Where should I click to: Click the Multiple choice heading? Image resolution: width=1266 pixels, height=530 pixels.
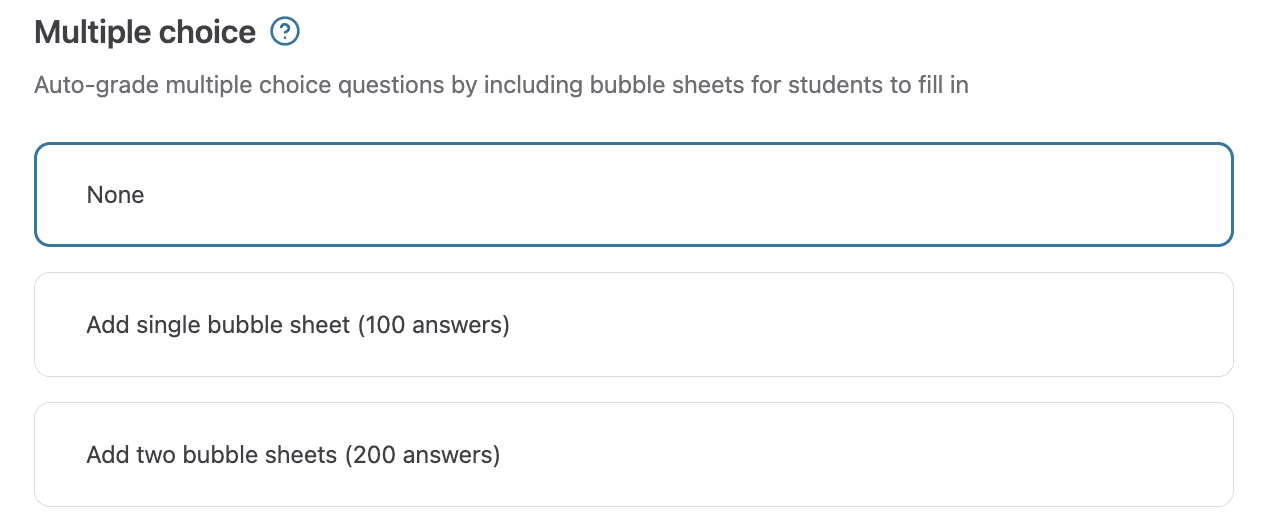(x=145, y=33)
